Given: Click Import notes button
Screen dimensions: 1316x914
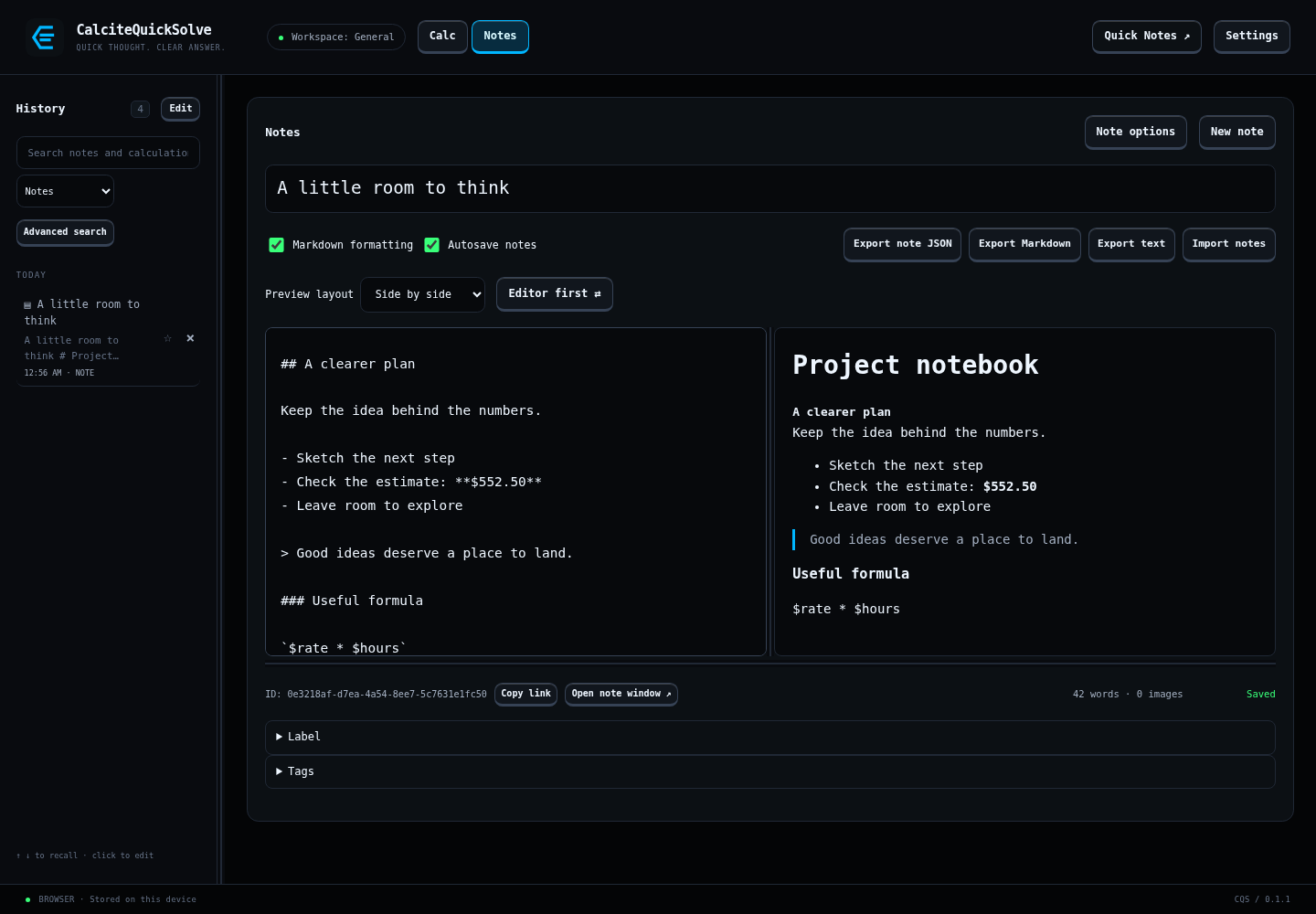Looking at the screenshot, I should click(1229, 244).
